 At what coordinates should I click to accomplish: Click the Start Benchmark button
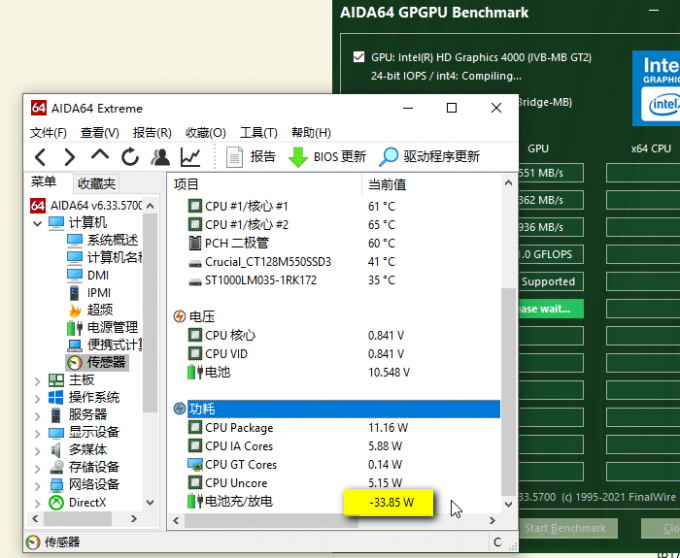point(565,528)
